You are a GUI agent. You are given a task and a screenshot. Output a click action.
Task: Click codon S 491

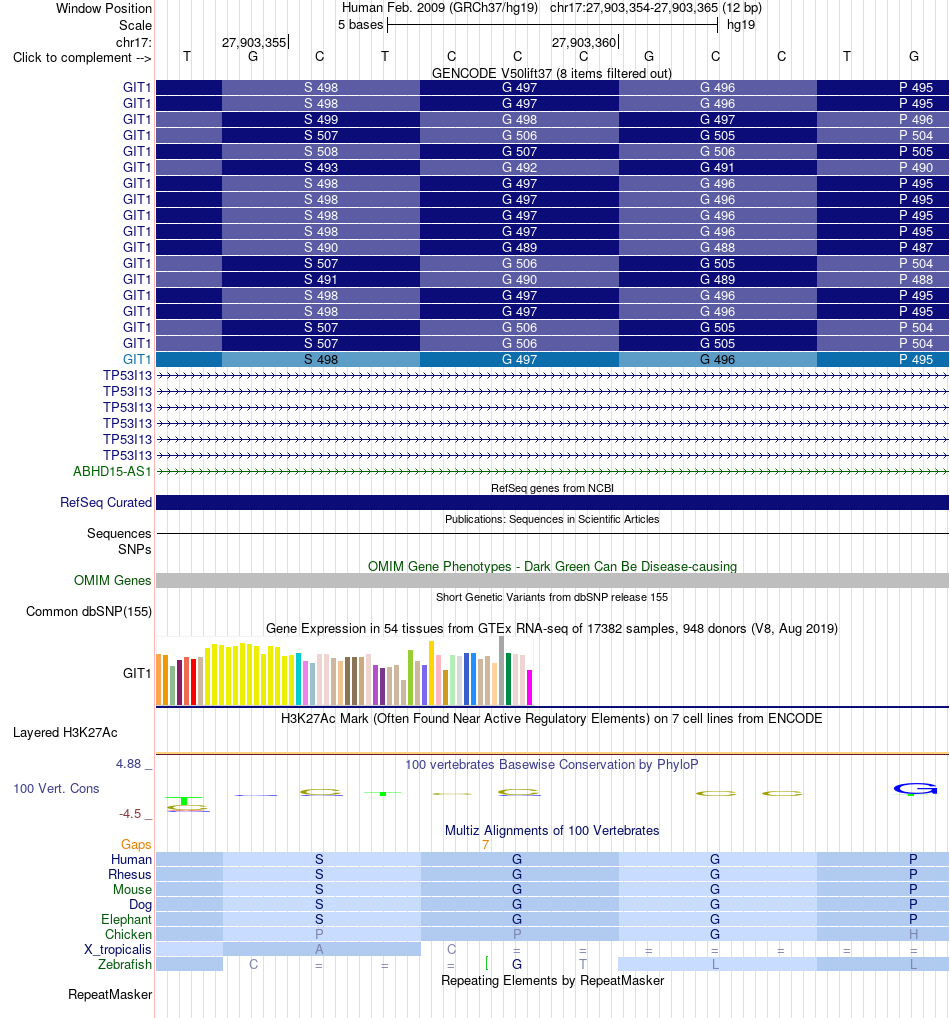point(321,279)
